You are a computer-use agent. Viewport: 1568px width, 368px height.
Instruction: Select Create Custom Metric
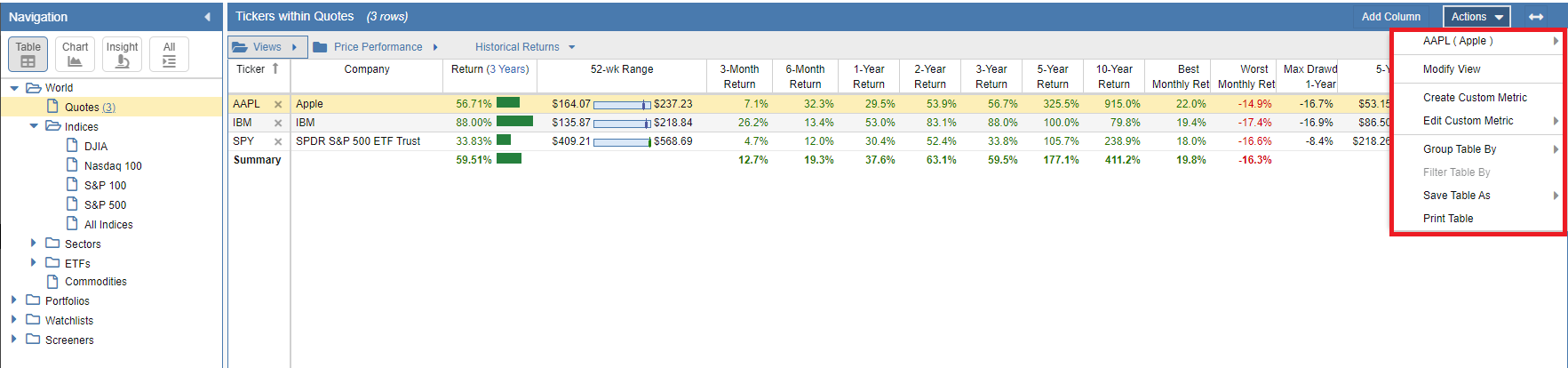[1479, 98]
